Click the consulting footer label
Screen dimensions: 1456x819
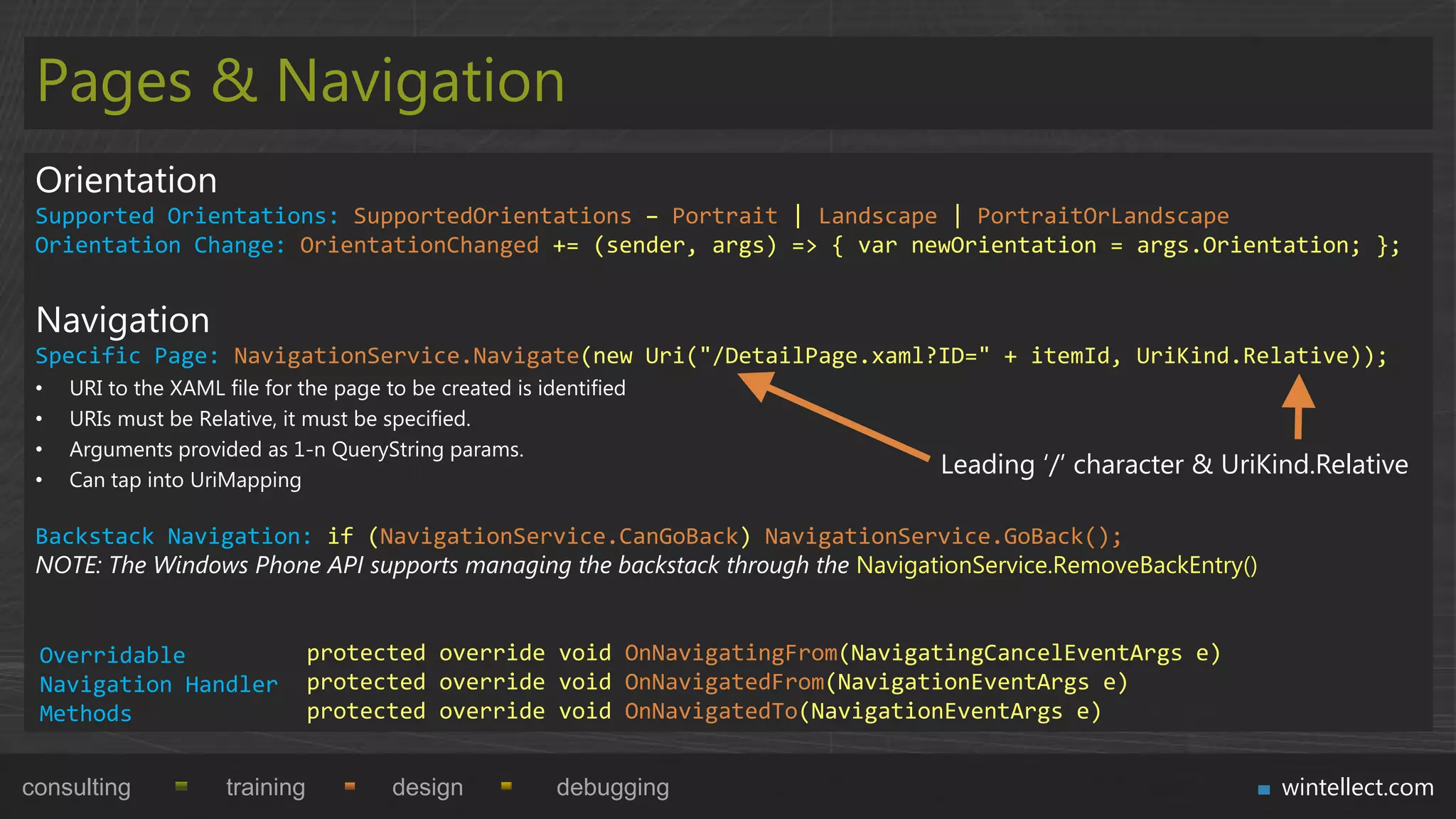[76, 787]
